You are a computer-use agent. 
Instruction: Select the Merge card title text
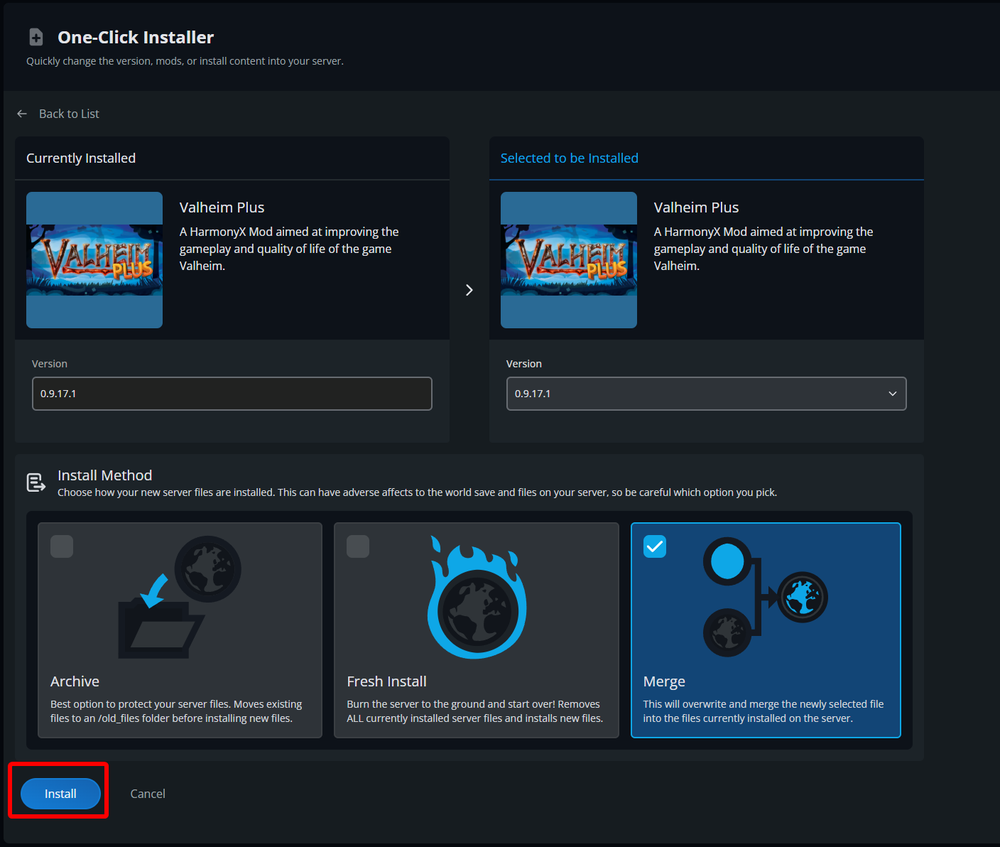click(x=664, y=681)
